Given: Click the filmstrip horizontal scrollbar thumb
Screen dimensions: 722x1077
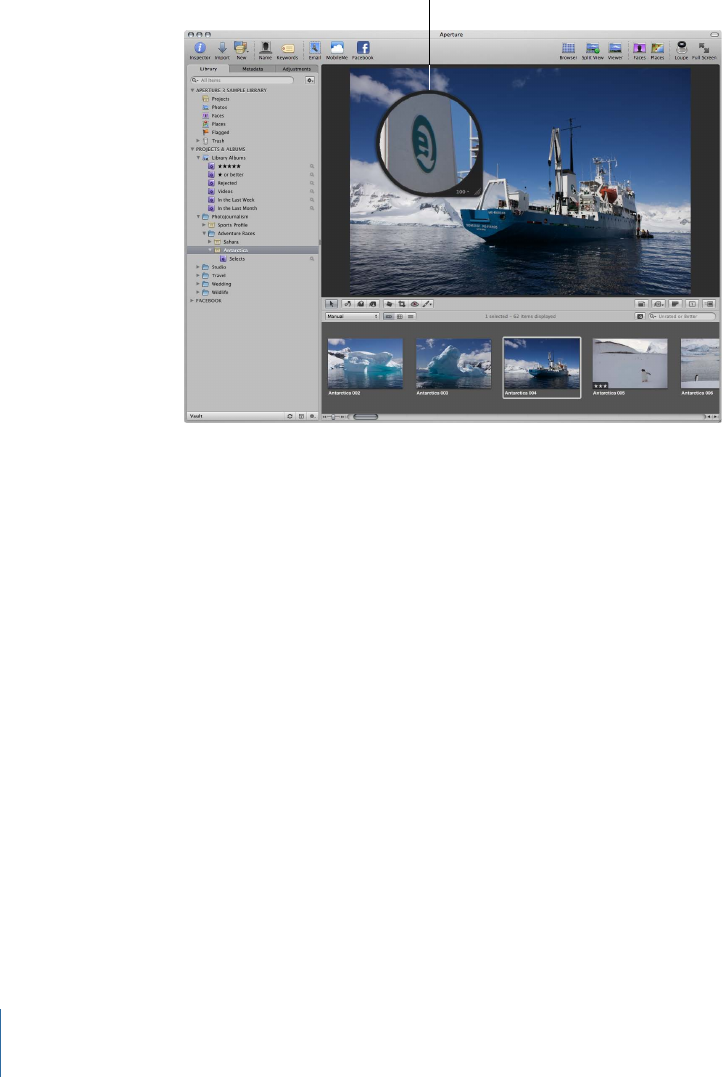Looking at the screenshot, I should pos(365,416).
